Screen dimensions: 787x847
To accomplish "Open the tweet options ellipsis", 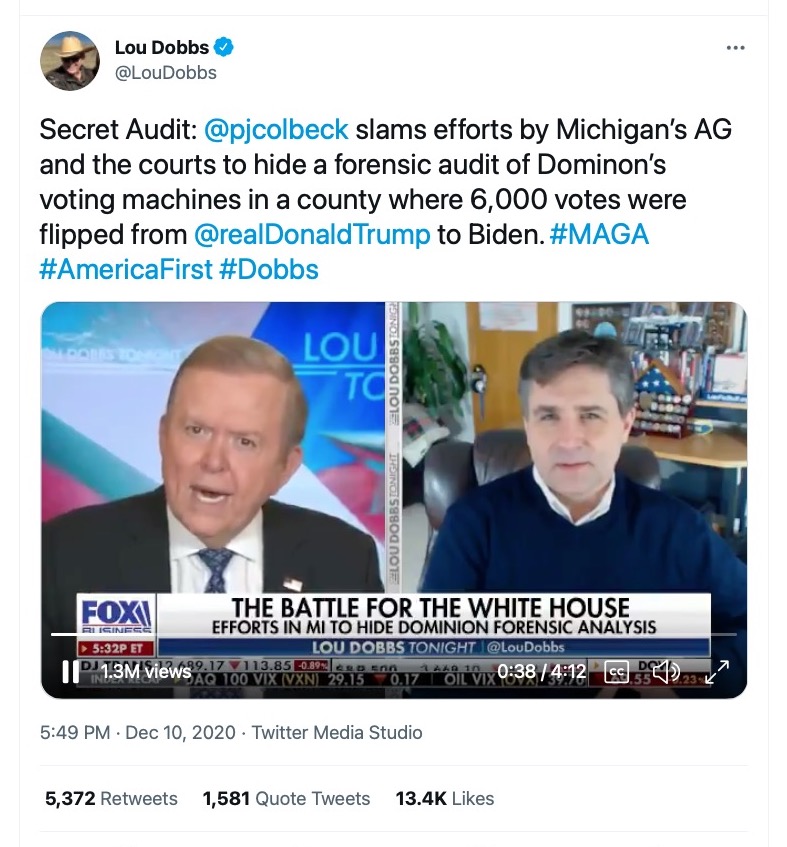I will coord(735,47).
